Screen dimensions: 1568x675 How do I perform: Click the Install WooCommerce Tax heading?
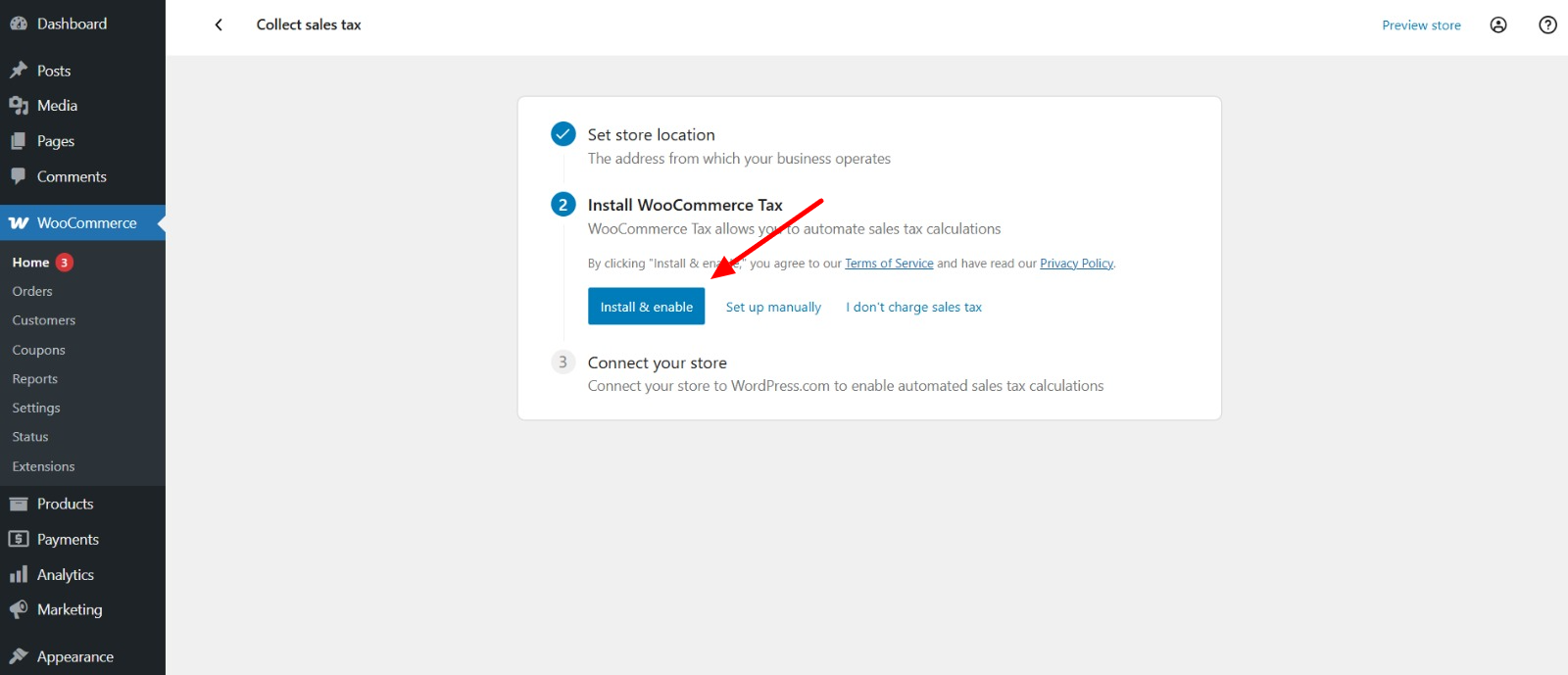pyautogui.click(x=685, y=205)
